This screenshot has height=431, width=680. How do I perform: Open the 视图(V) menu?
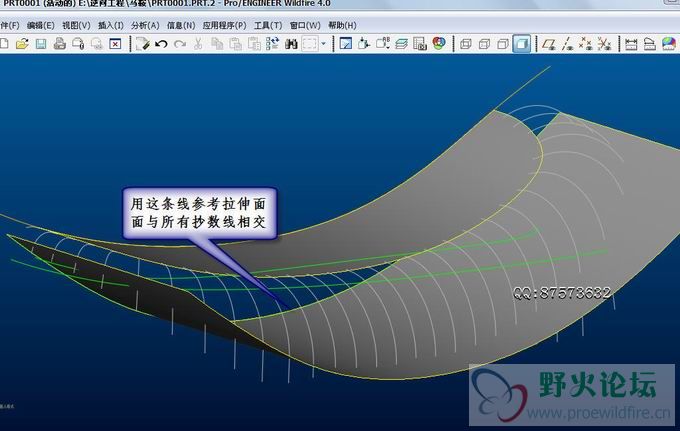pos(76,25)
